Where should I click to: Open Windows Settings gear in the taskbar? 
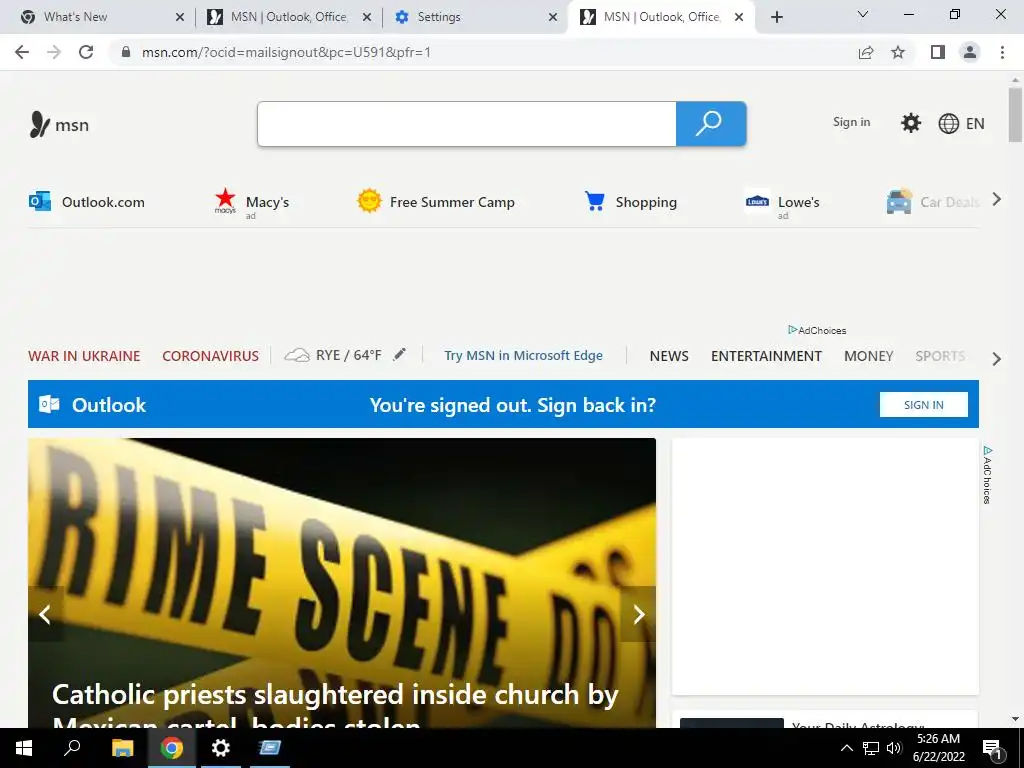220,748
